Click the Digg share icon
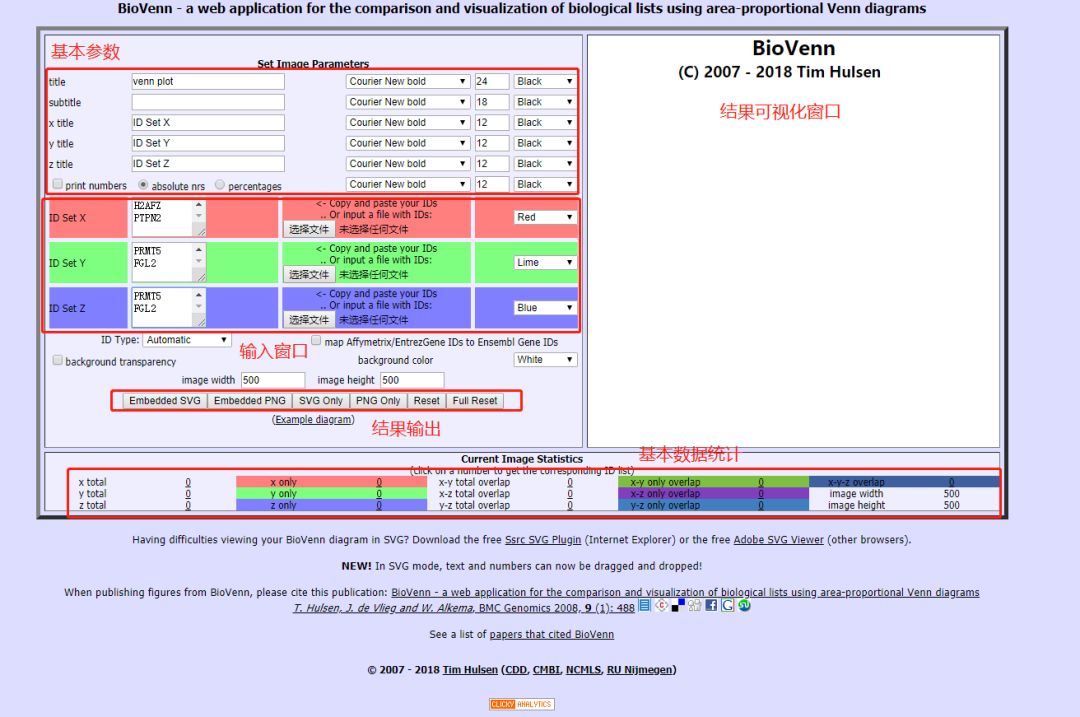Viewport: 1080px width, 717px height. (x=694, y=605)
